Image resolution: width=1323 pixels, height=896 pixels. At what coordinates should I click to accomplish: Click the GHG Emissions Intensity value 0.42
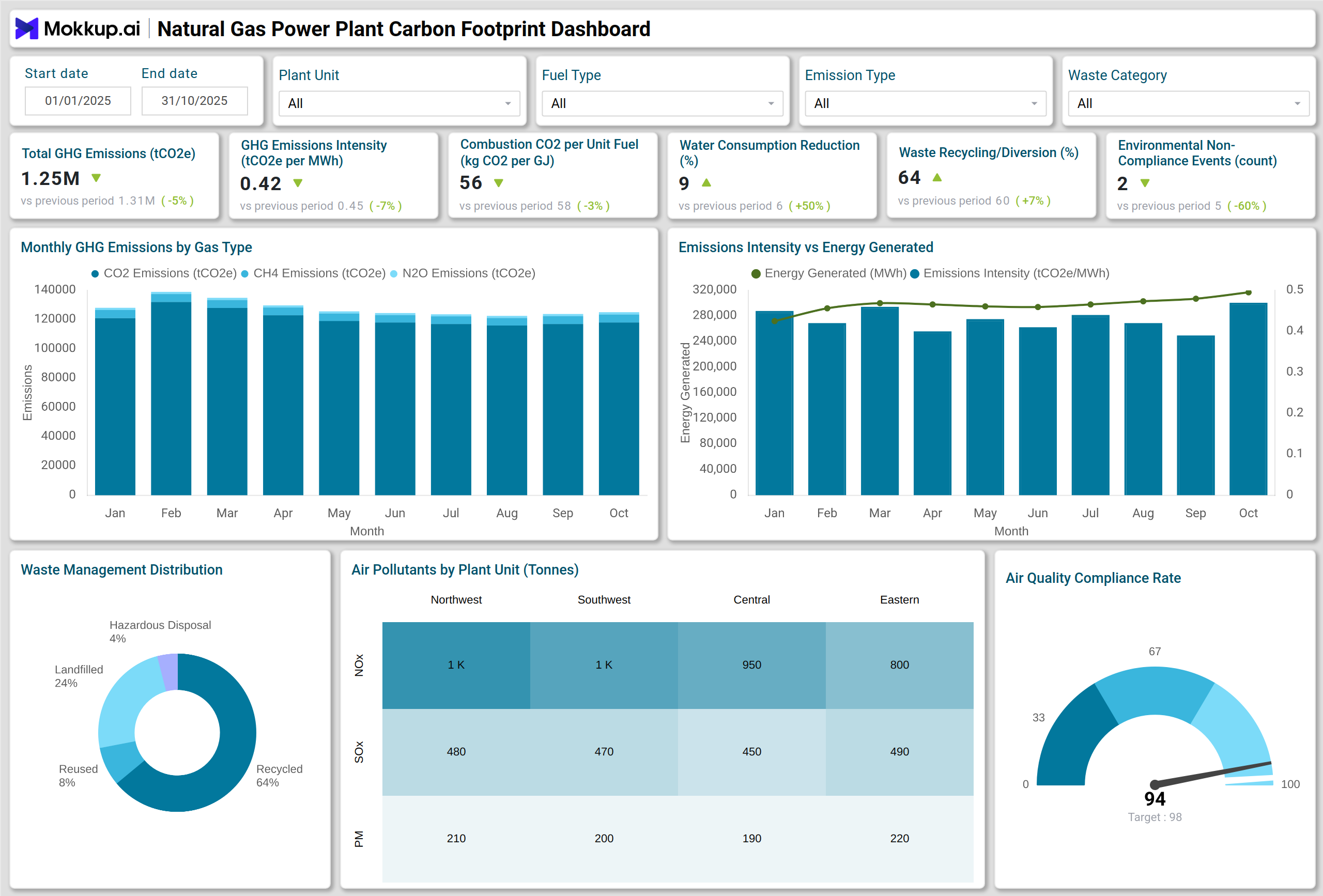point(261,184)
